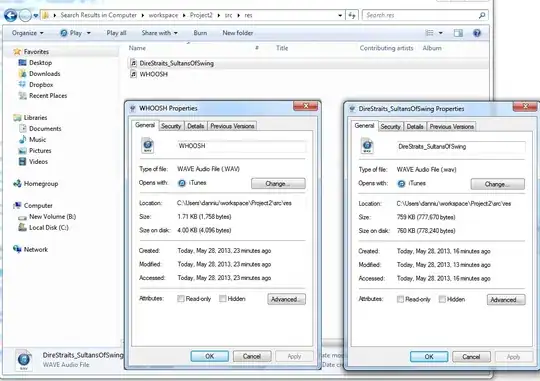Image resolution: width=540 pixels, height=381 pixels.
Task: Sort by the Title column header
Action: point(282,48)
